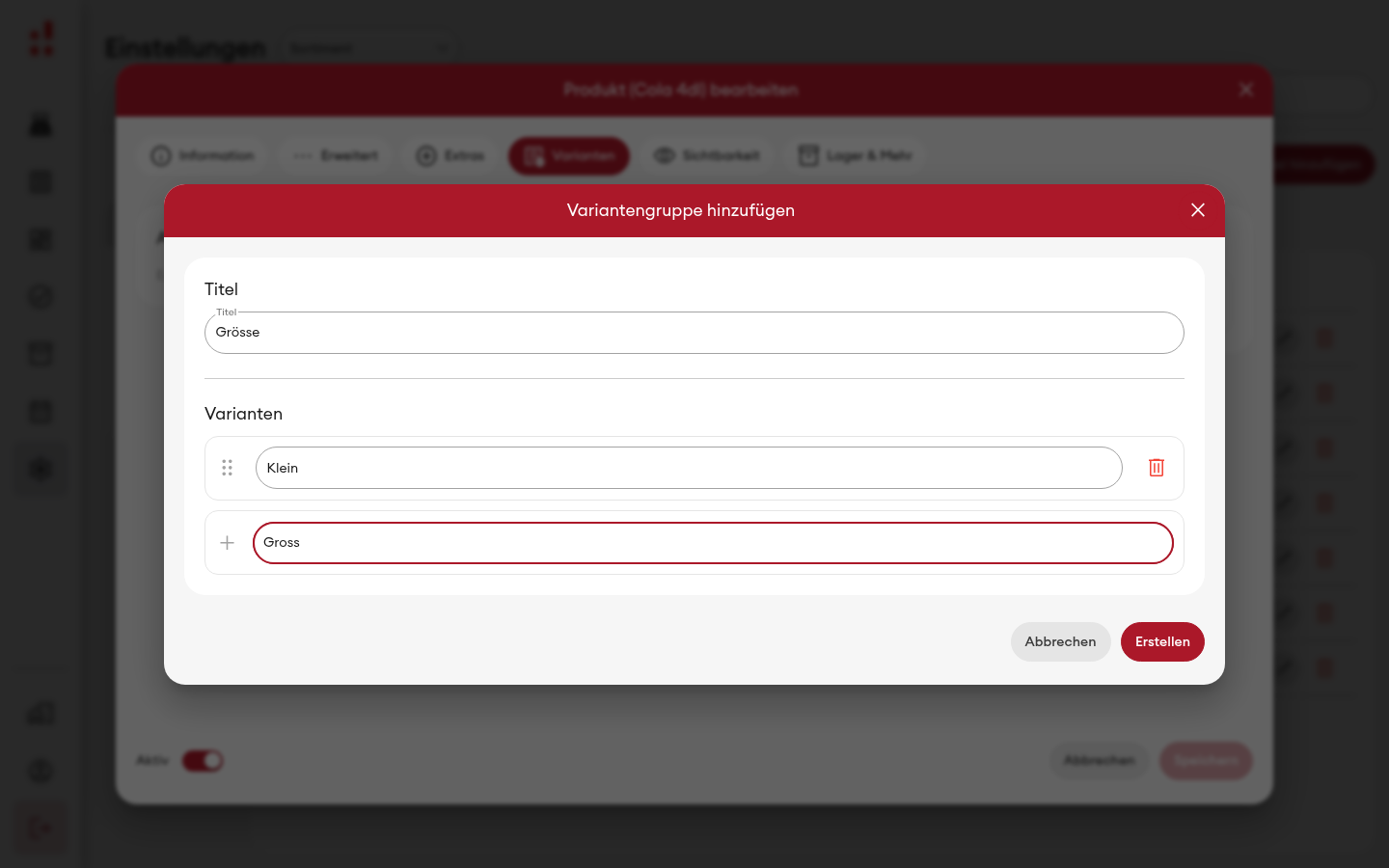Add the new variant with plus icon

tap(228, 543)
